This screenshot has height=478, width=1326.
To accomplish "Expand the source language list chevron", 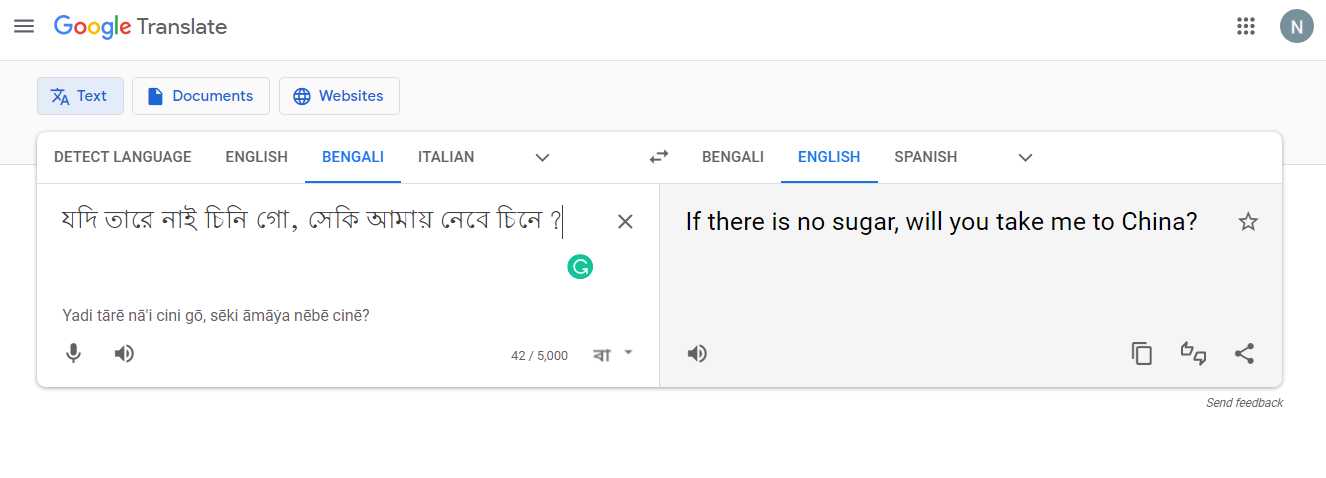I will (542, 157).
